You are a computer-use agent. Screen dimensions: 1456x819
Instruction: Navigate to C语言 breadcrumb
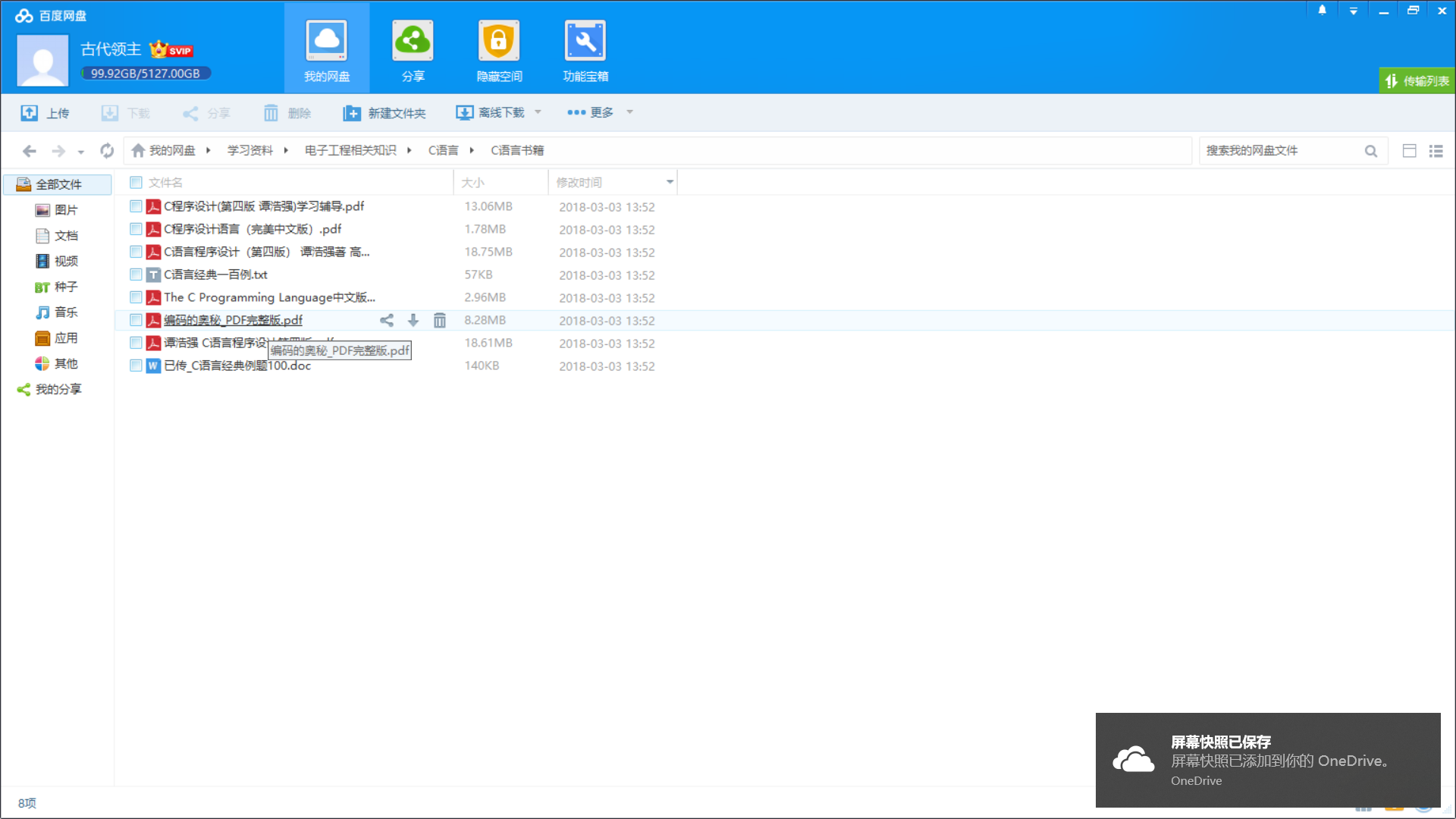tap(444, 150)
